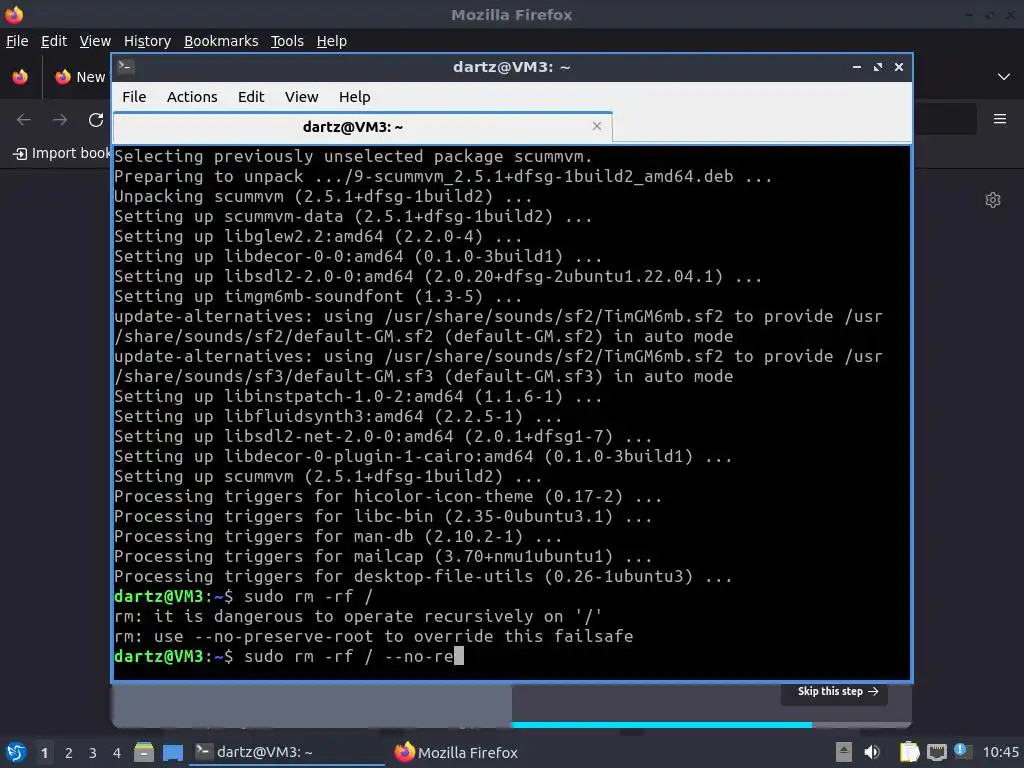Click 'Selecting previously unselected package scummvm.' line
This screenshot has height=768, width=1024.
(353, 157)
